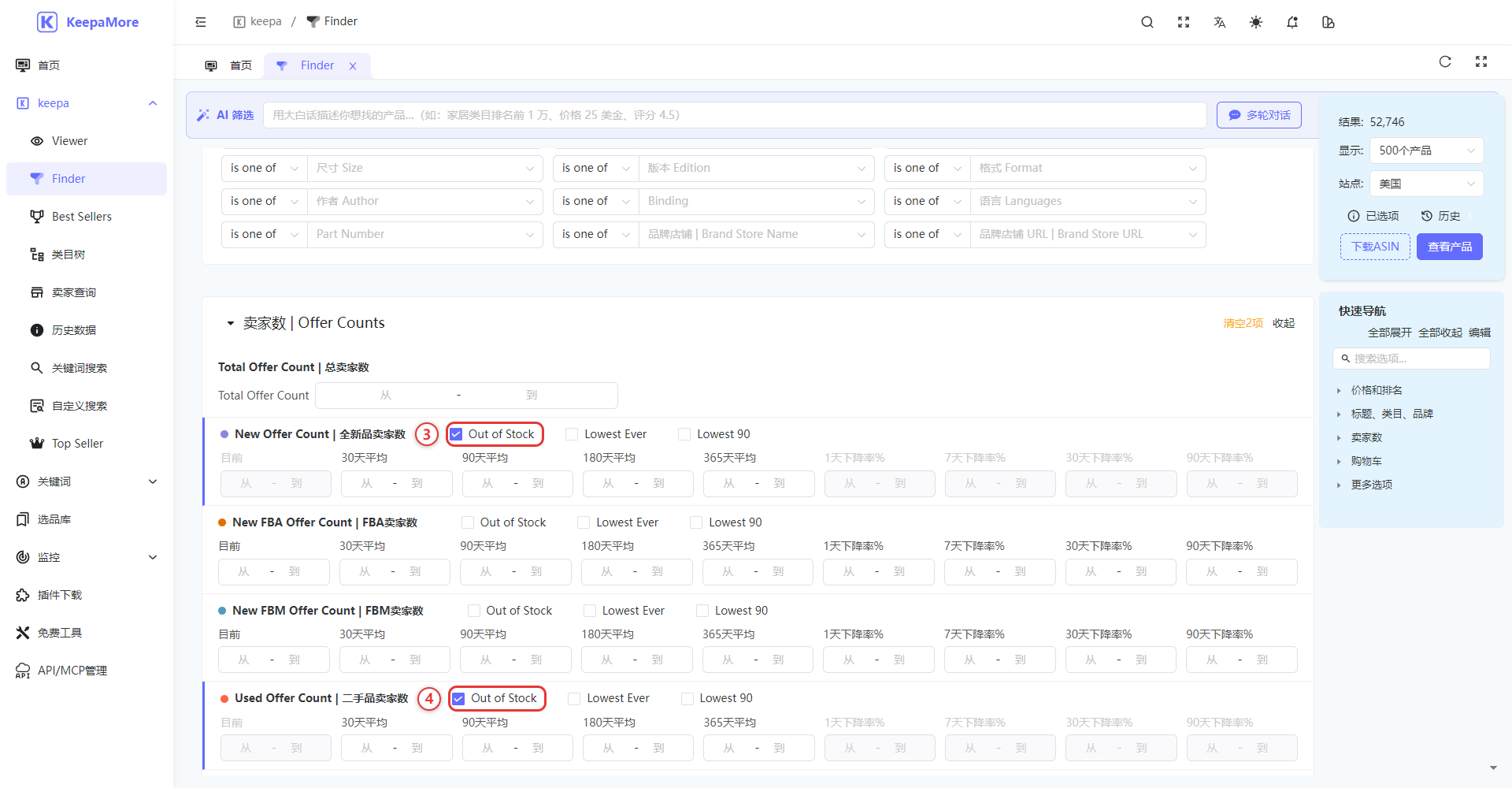Click the KeepaMore logo icon

(47, 22)
